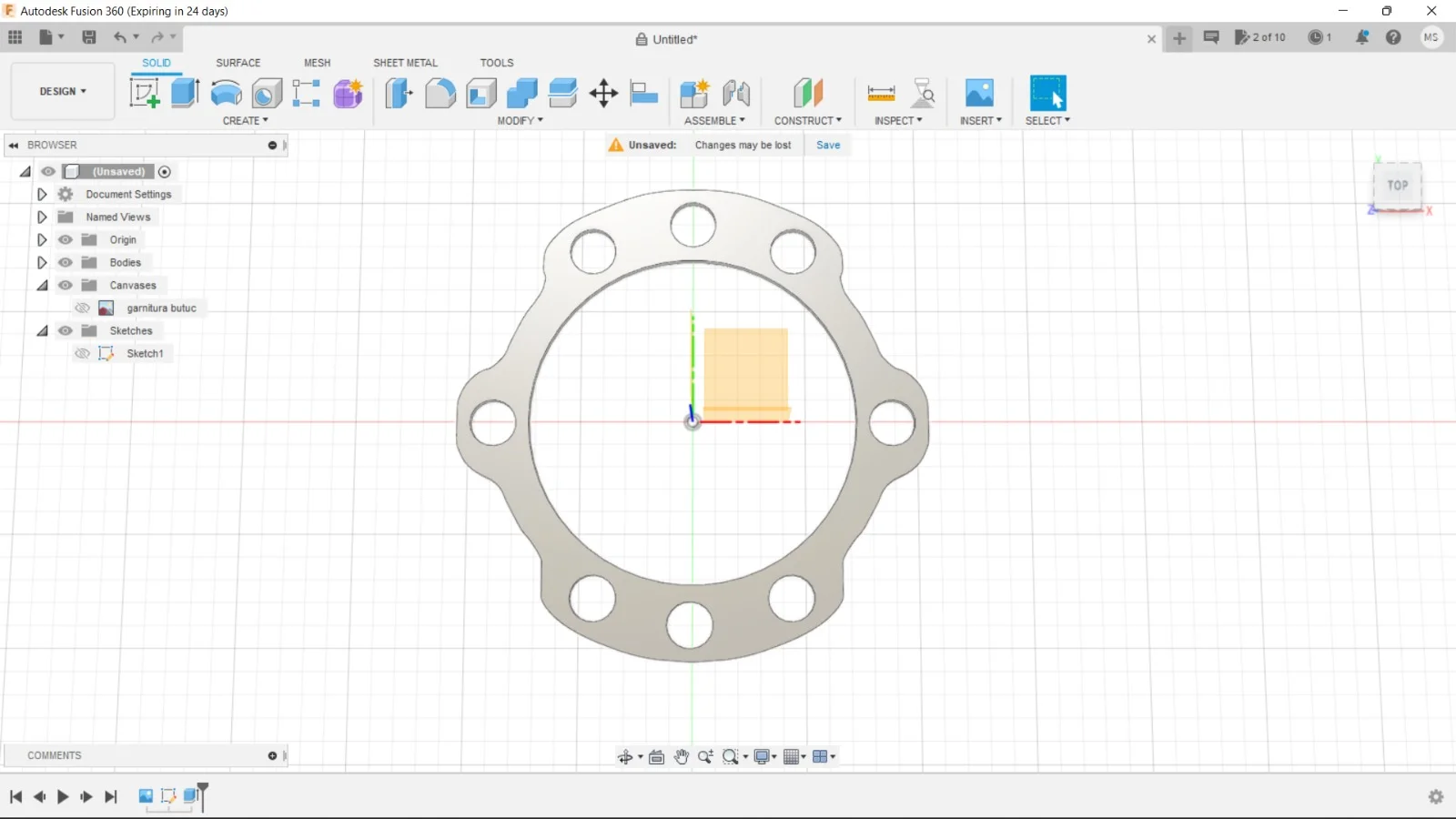The width and height of the screenshot is (1456, 819).
Task: Select the Create Sketch tool
Action: 144,93
